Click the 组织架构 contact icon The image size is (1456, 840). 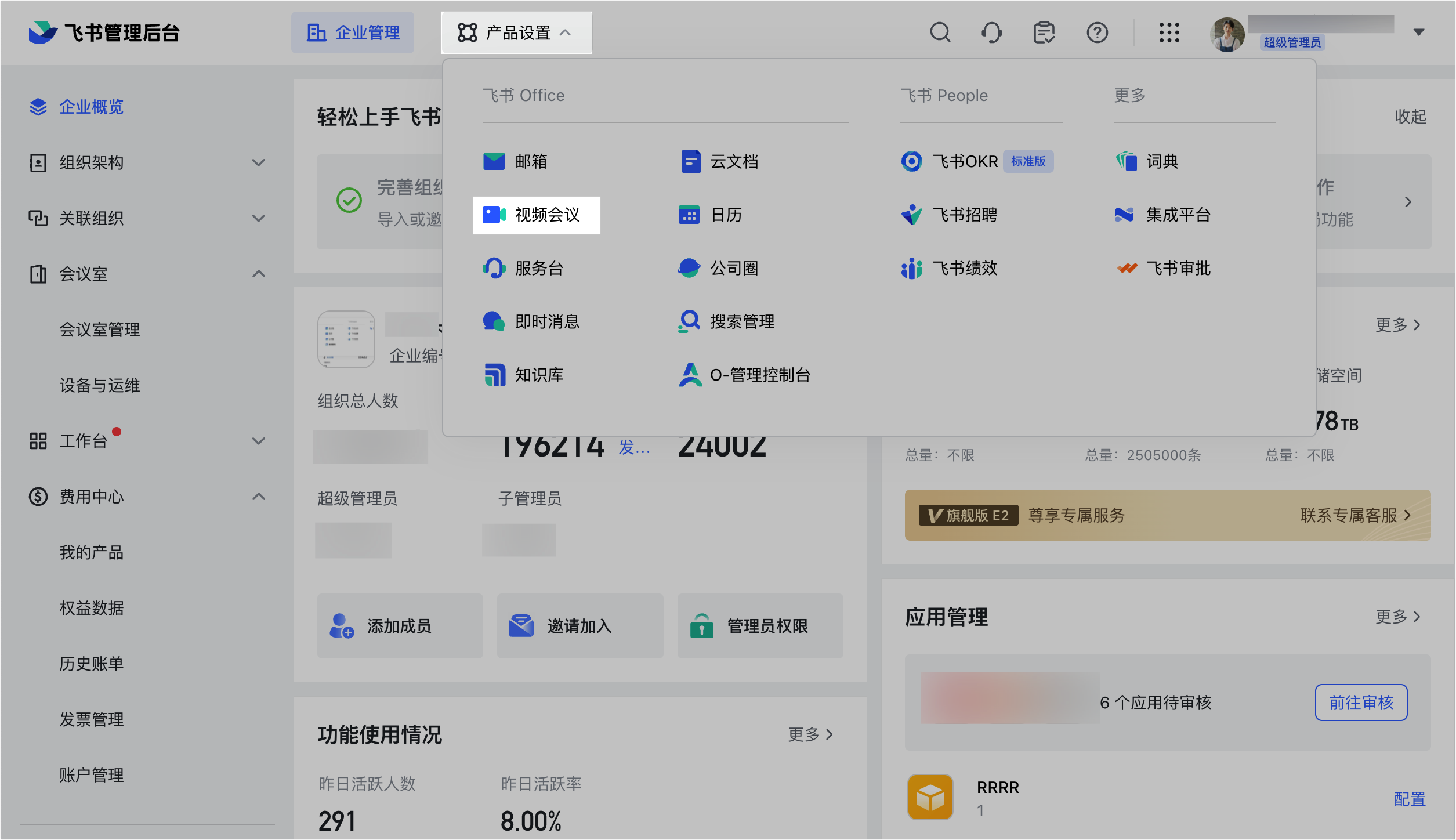tap(38, 162)
